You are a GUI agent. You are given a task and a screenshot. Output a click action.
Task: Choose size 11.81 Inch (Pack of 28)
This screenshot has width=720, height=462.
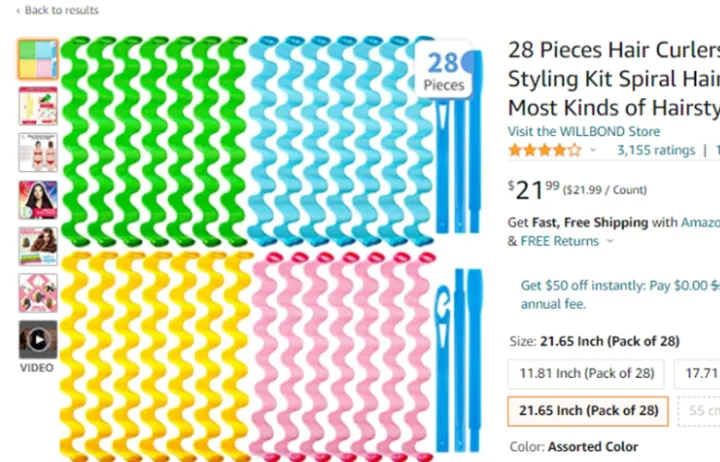click(586, 373)
